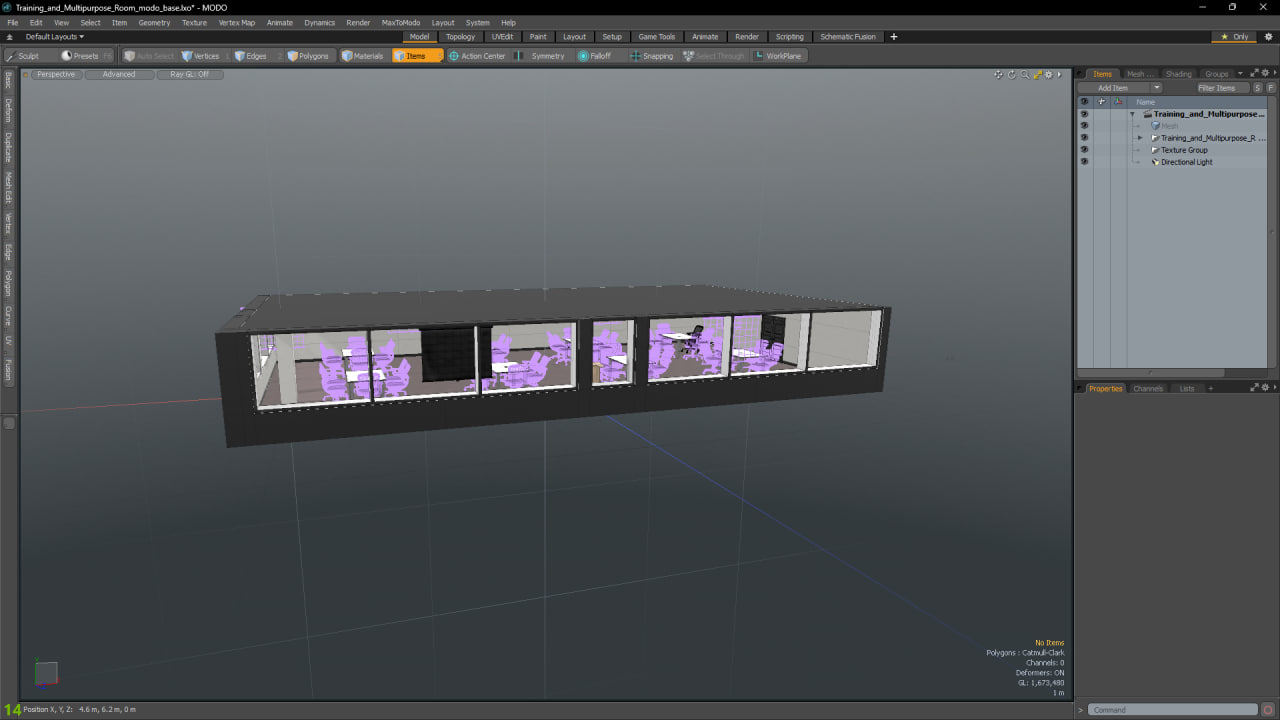The image size is (1280, 720).
Task: Toggle Snapping
Action: (x=652, y=56)
